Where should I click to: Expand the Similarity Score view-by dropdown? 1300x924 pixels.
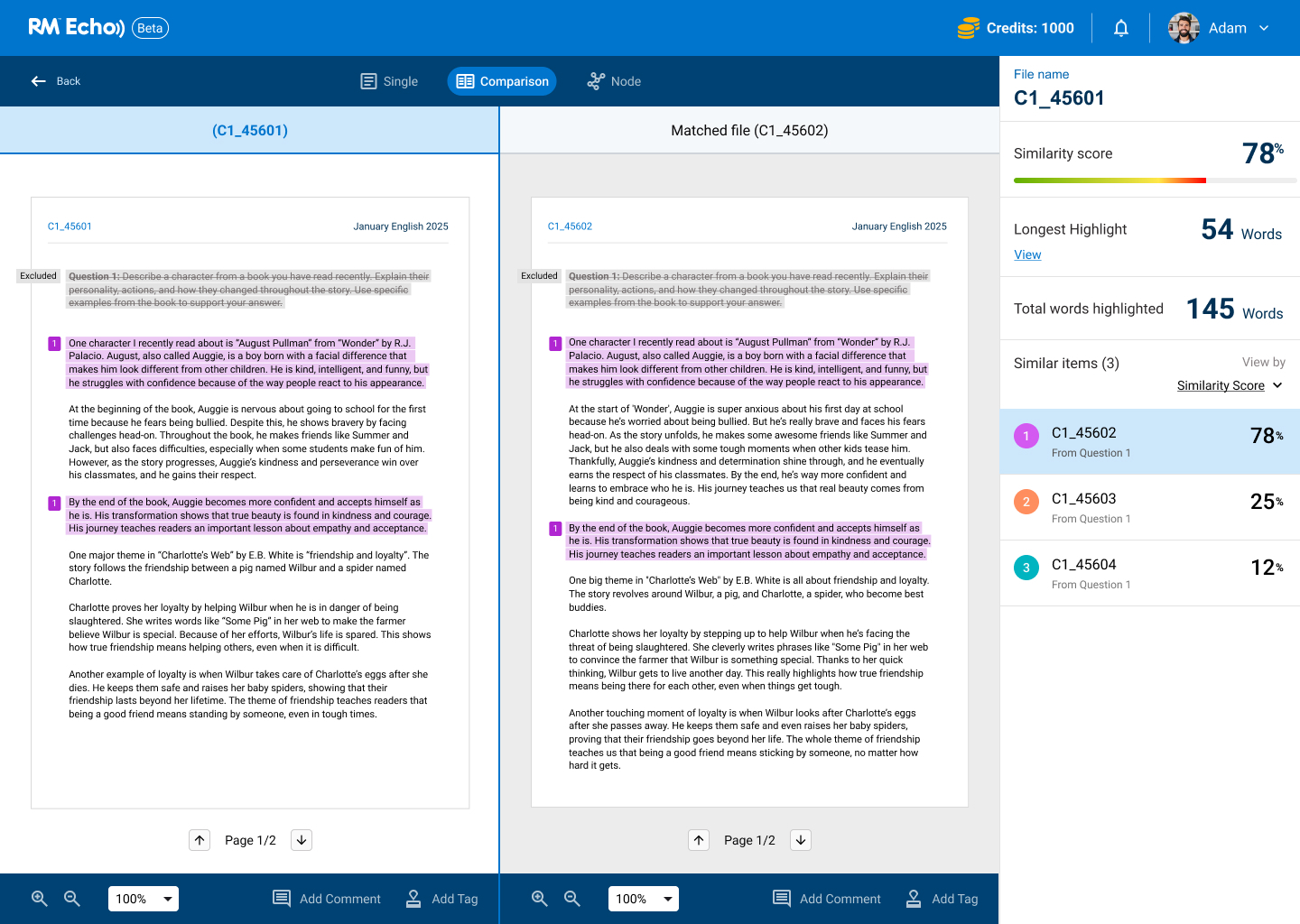point(1230,385)
